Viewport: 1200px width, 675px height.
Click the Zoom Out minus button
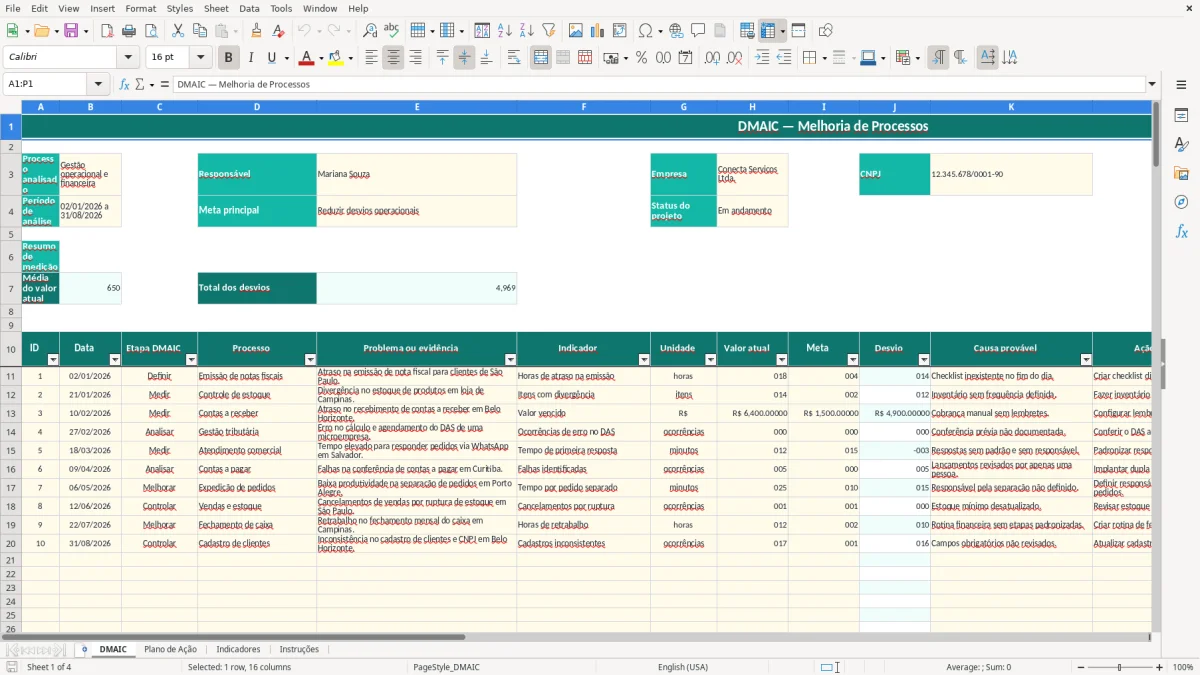click(1079, 667)
